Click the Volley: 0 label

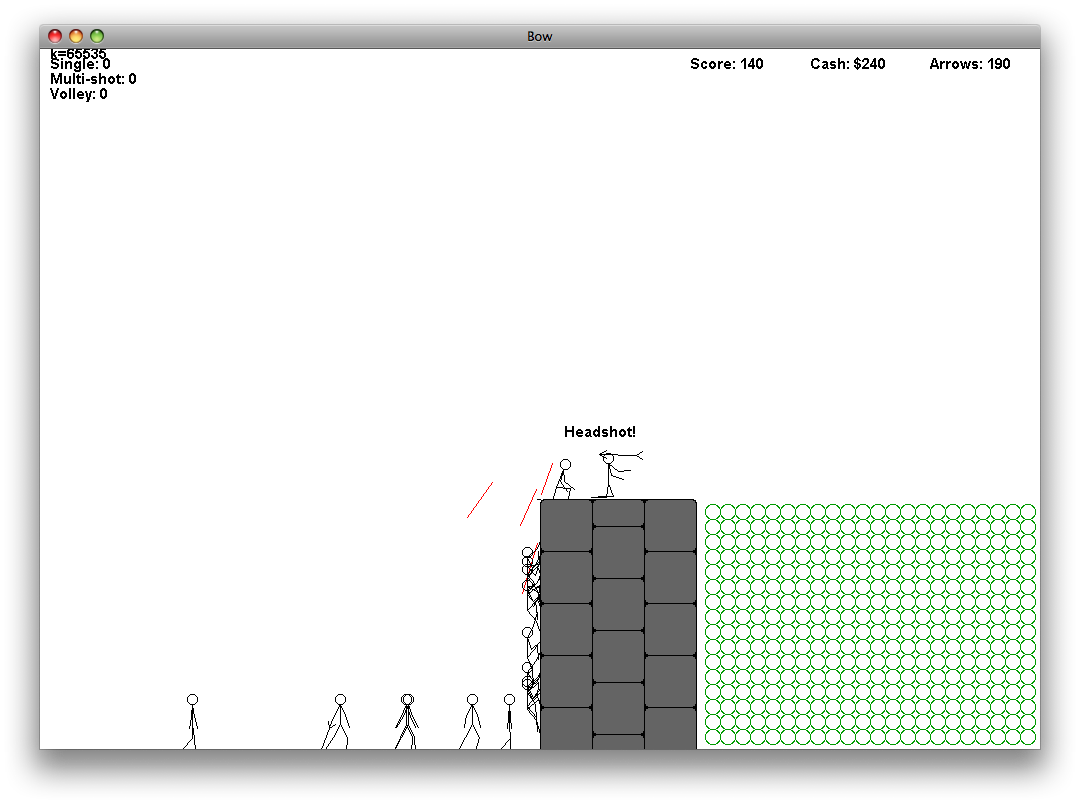pyautogui.click(x=79, y=94)
